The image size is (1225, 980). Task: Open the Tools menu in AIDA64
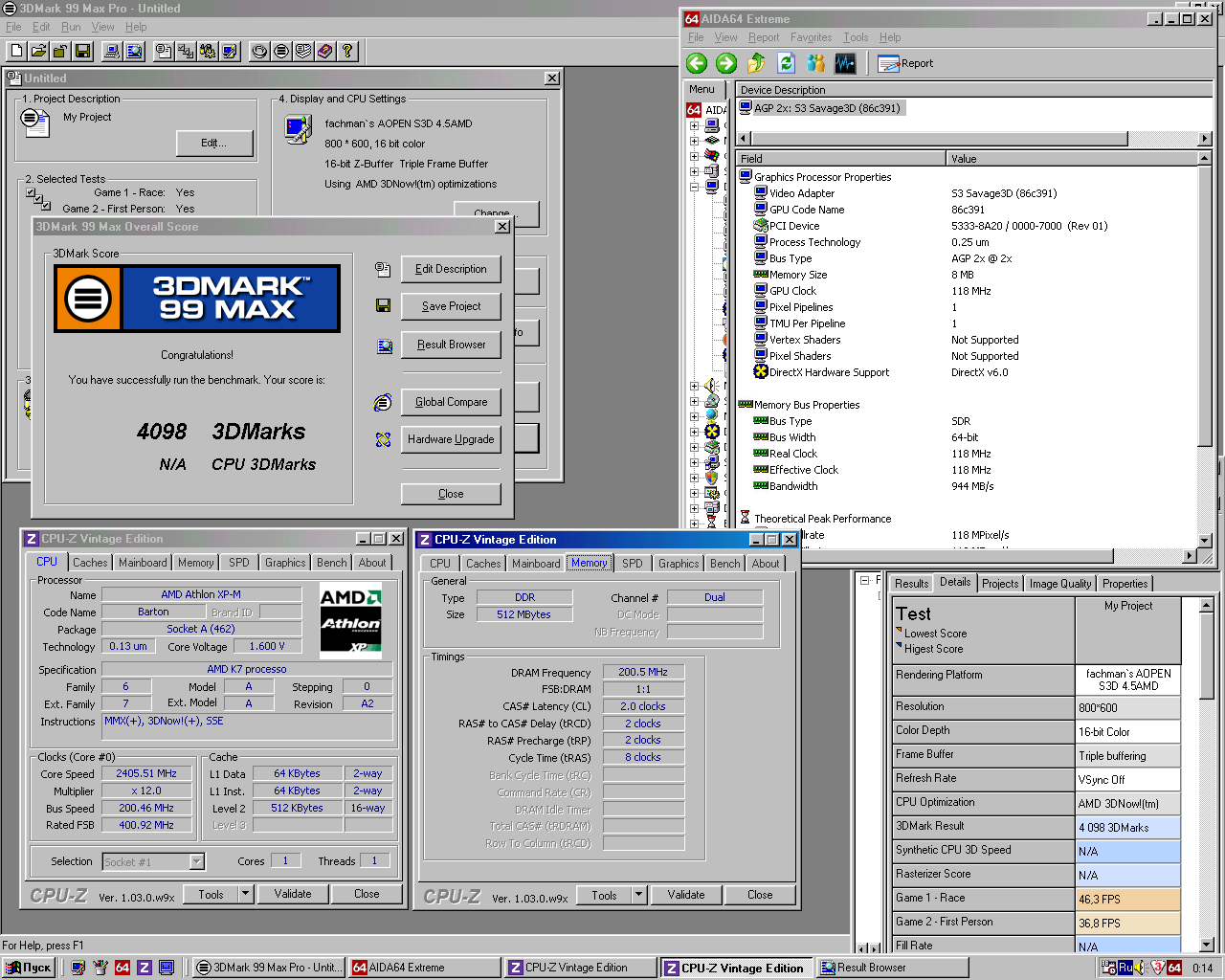coord(855,37)
